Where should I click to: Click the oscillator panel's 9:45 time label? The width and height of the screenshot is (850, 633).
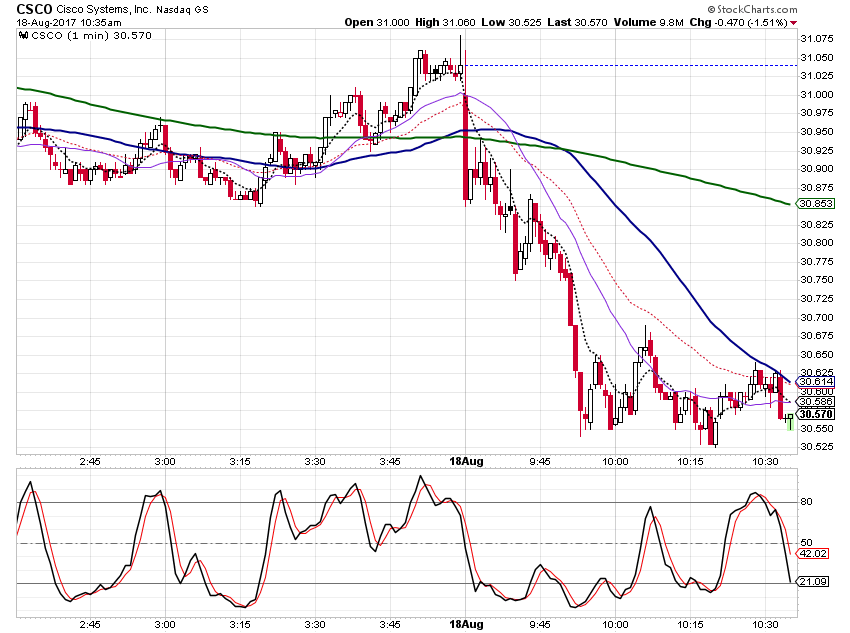pos(540,624)
